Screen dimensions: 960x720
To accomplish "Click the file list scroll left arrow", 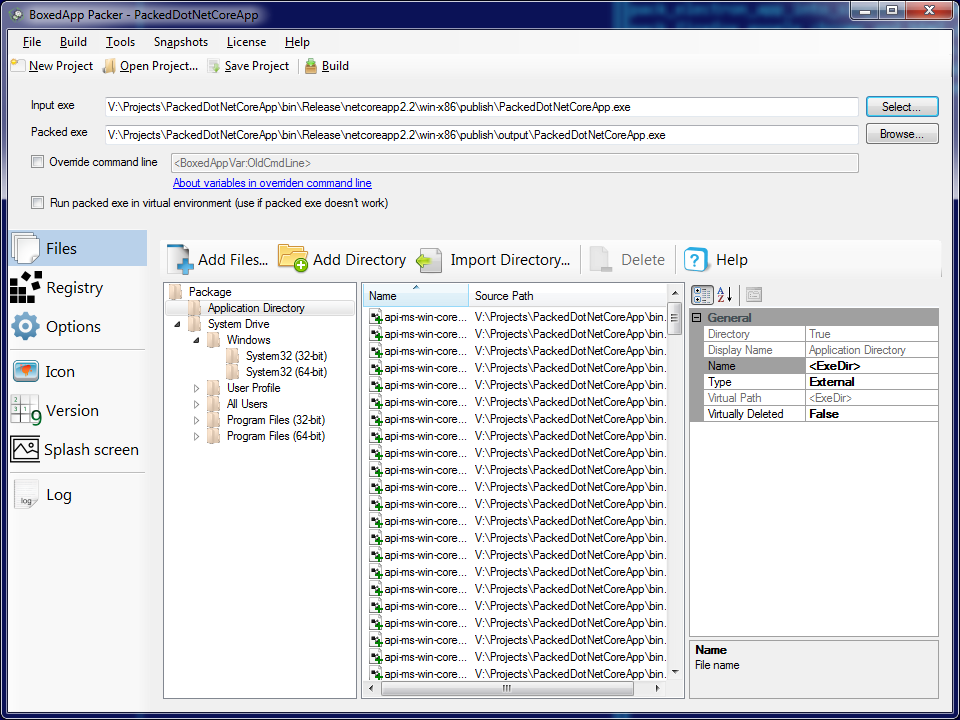I will coord(371,688).
